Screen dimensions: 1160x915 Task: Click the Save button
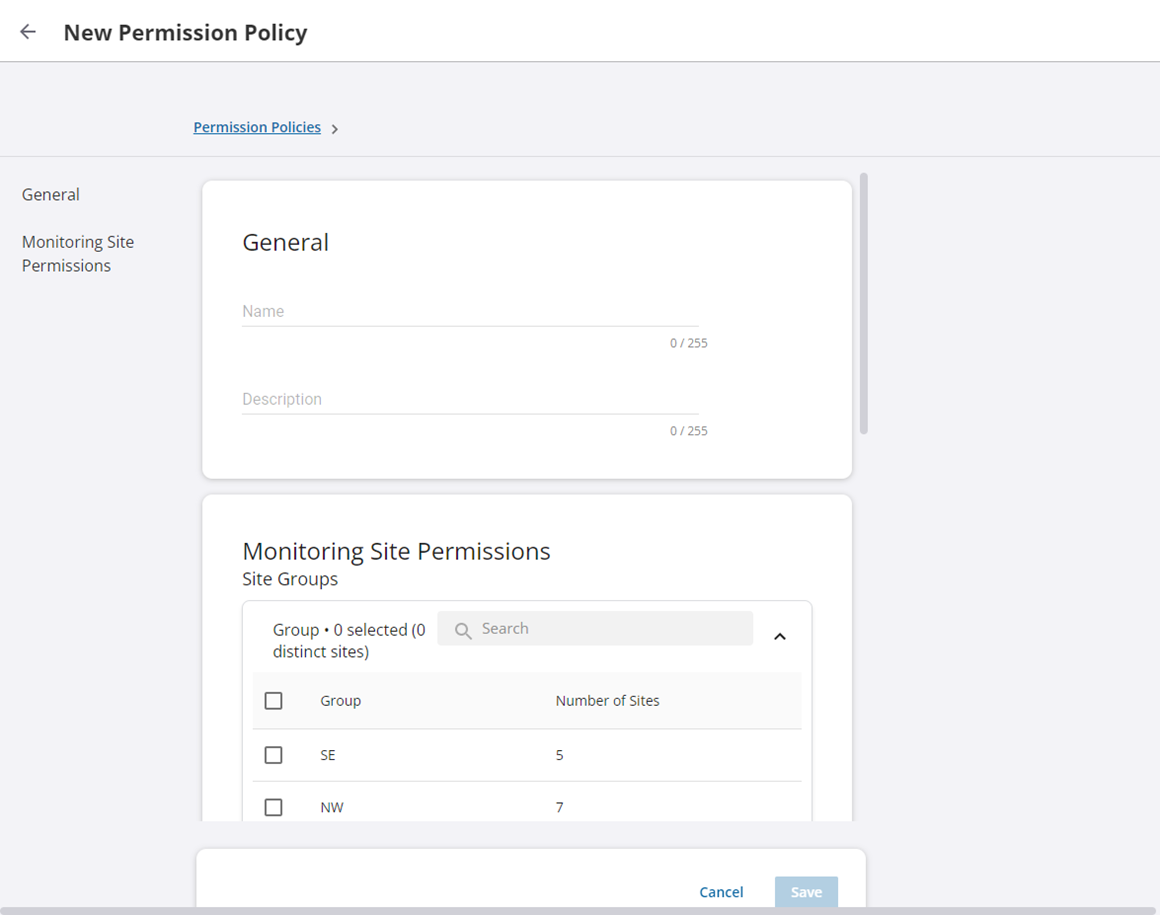[806, 892]
